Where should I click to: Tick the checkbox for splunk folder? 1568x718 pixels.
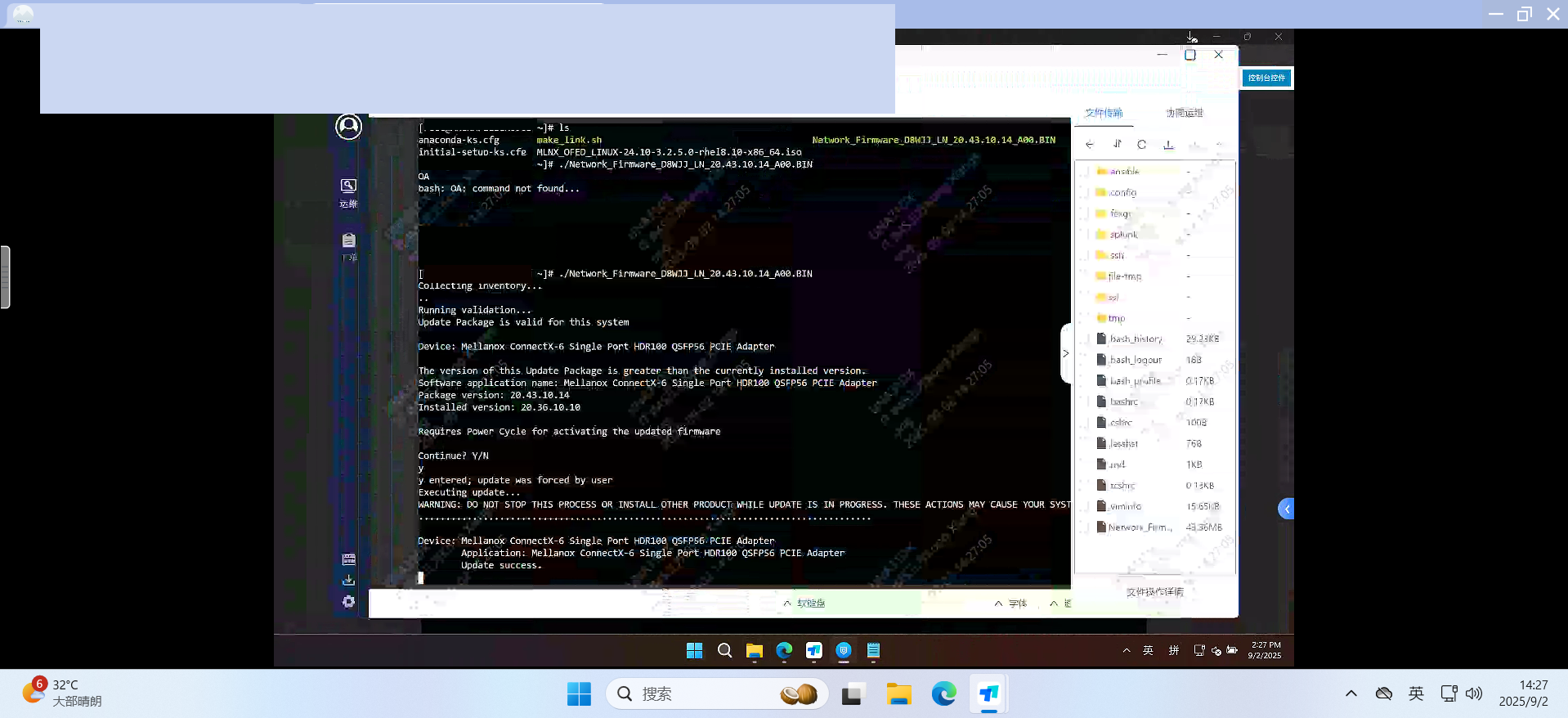point(1086,235)
